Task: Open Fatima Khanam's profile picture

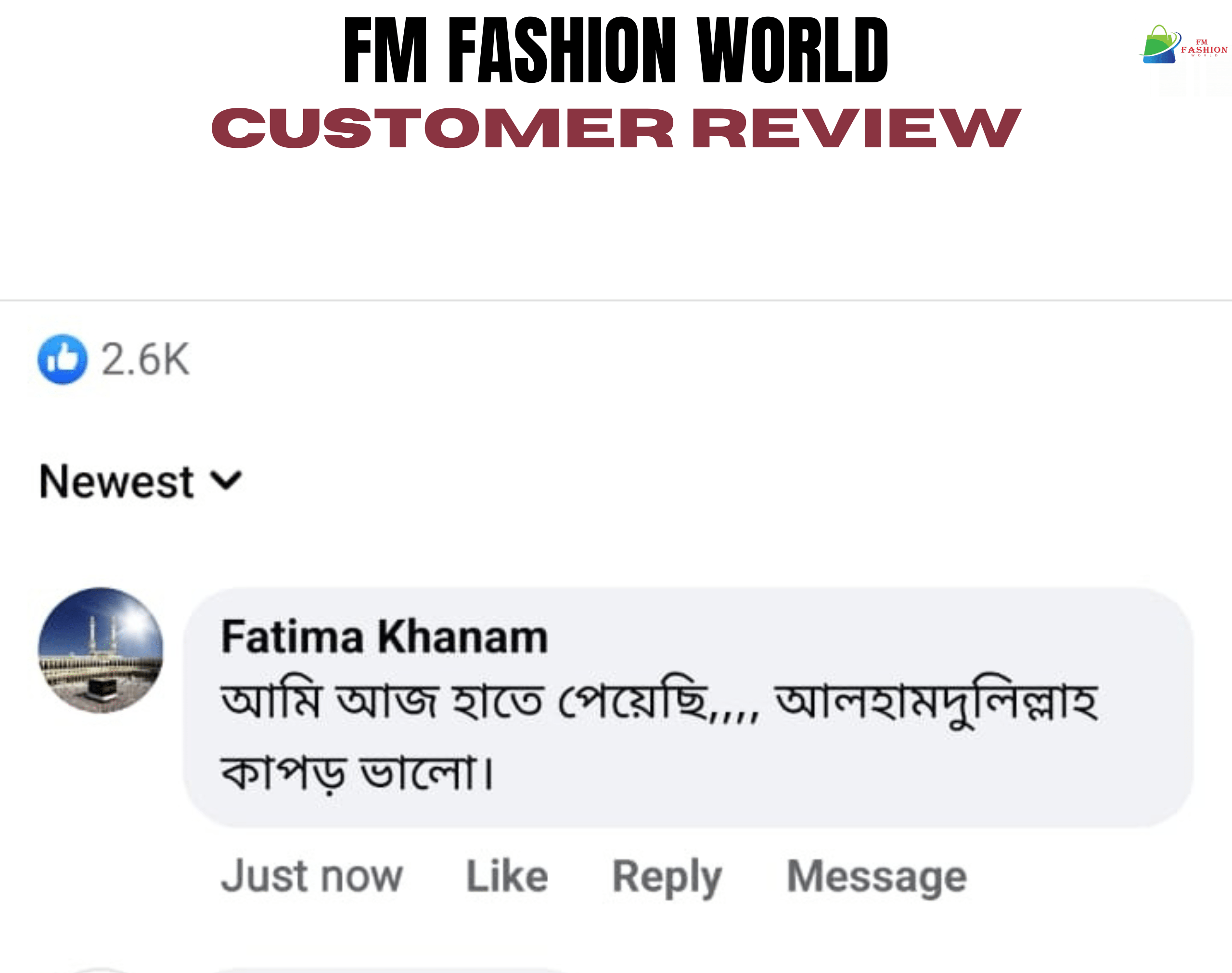Action: coord(101,650)
